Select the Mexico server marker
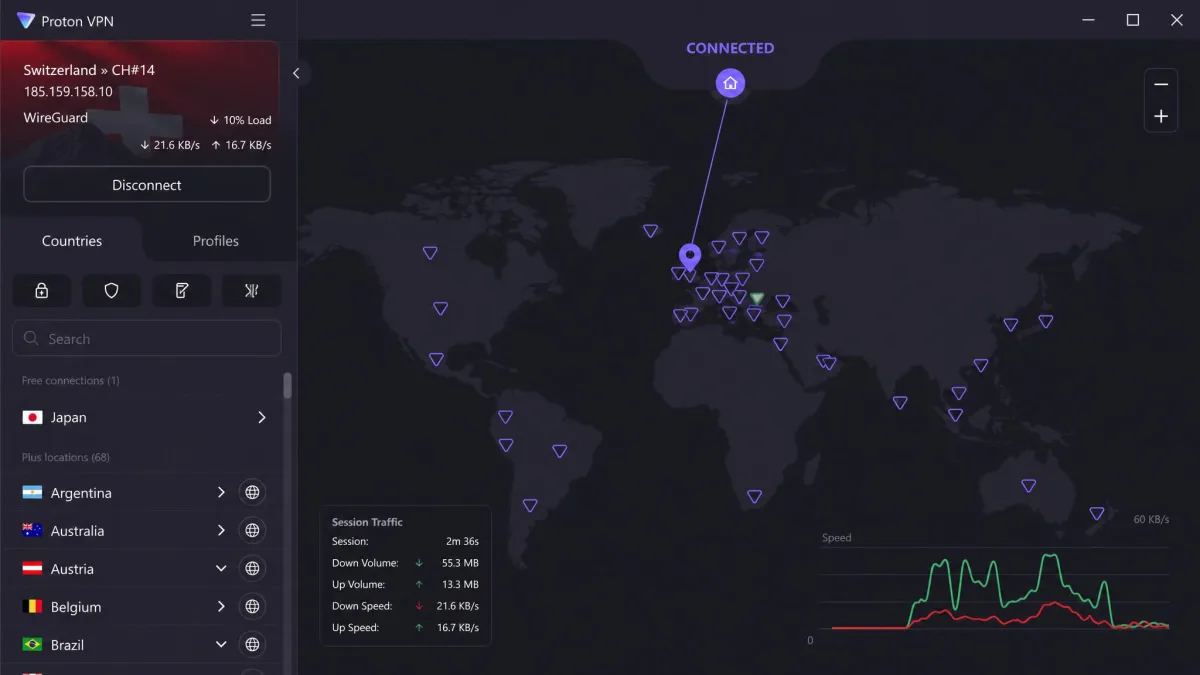Image resolution: width=1200 pixels, height=675 pixels. pos(436,359)
